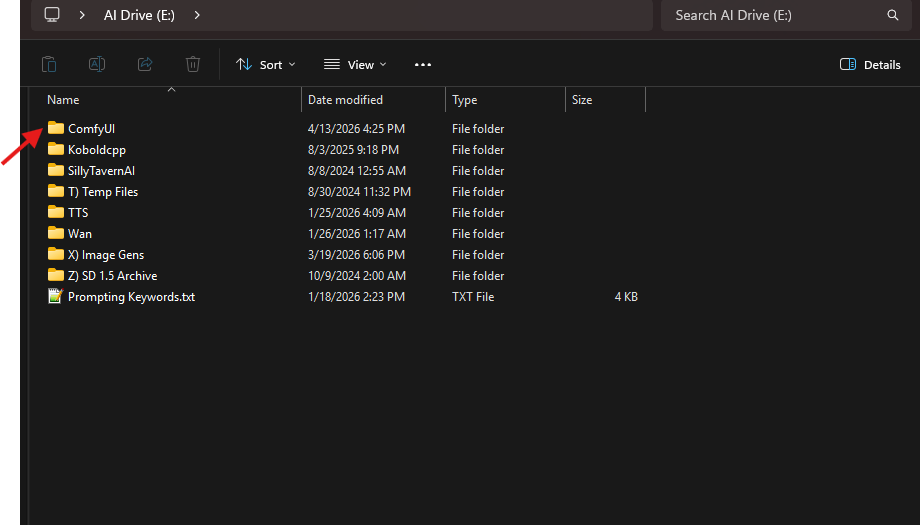Screen dimensions: 920x525
Task: Click date 10/9/2024 2:00 AM
Action: [357, 276]
